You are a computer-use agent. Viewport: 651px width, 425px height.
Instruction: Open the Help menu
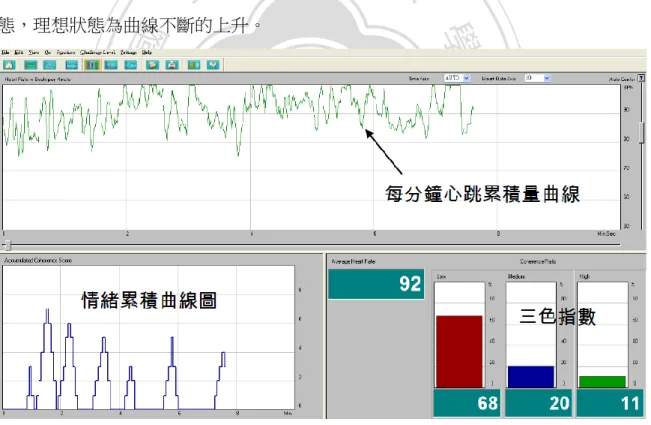click(147, 52)
